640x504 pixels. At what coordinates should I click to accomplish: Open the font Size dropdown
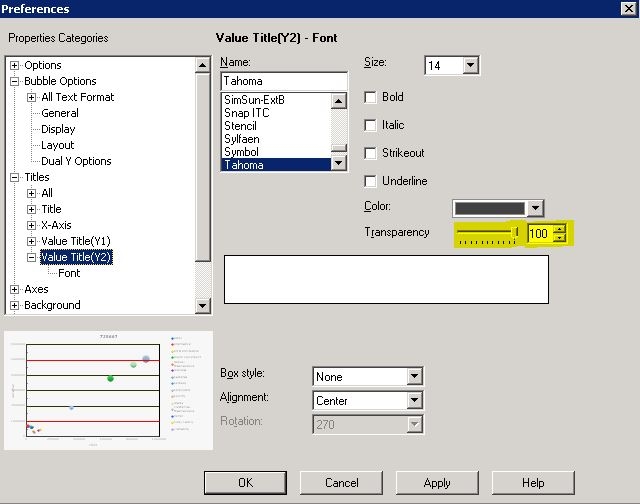471,66
